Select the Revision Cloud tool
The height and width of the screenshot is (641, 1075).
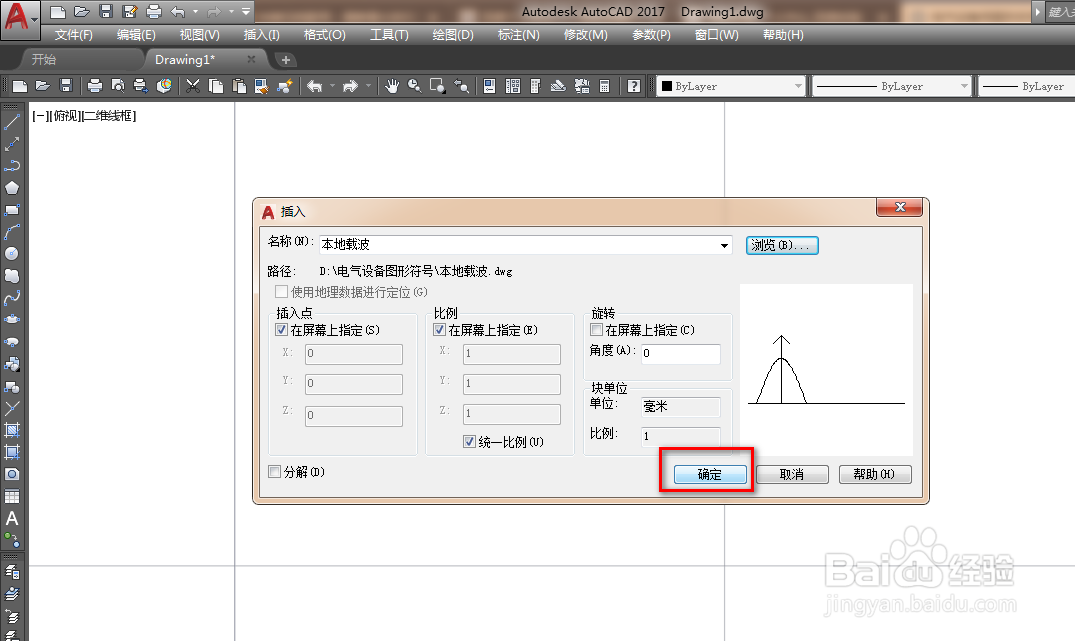(12, 276)
